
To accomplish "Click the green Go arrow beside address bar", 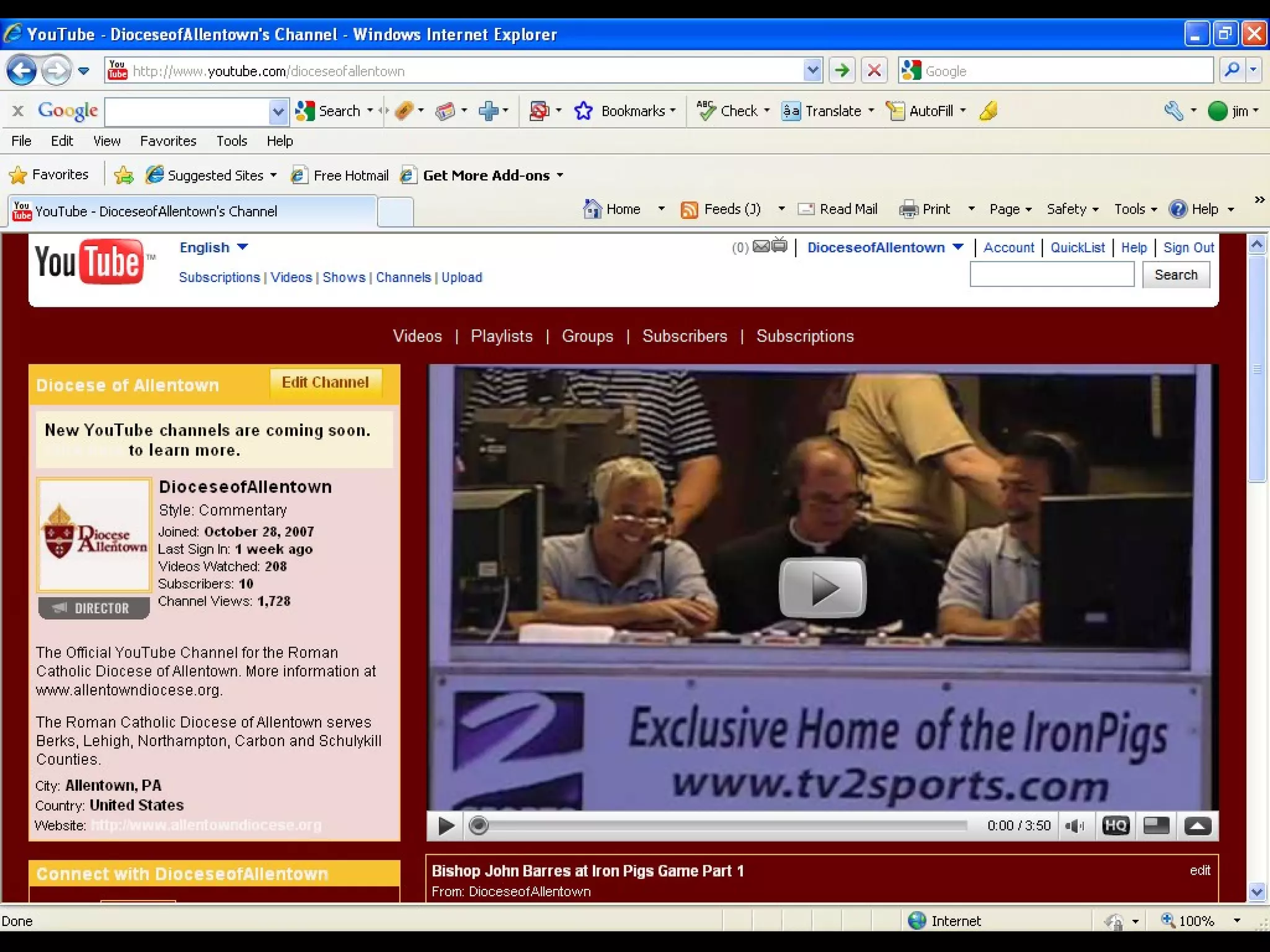I will tap(841, 71).
